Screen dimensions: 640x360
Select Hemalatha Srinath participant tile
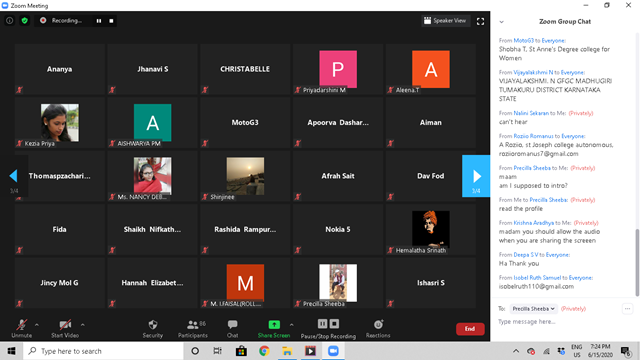(x=431, y=229)
